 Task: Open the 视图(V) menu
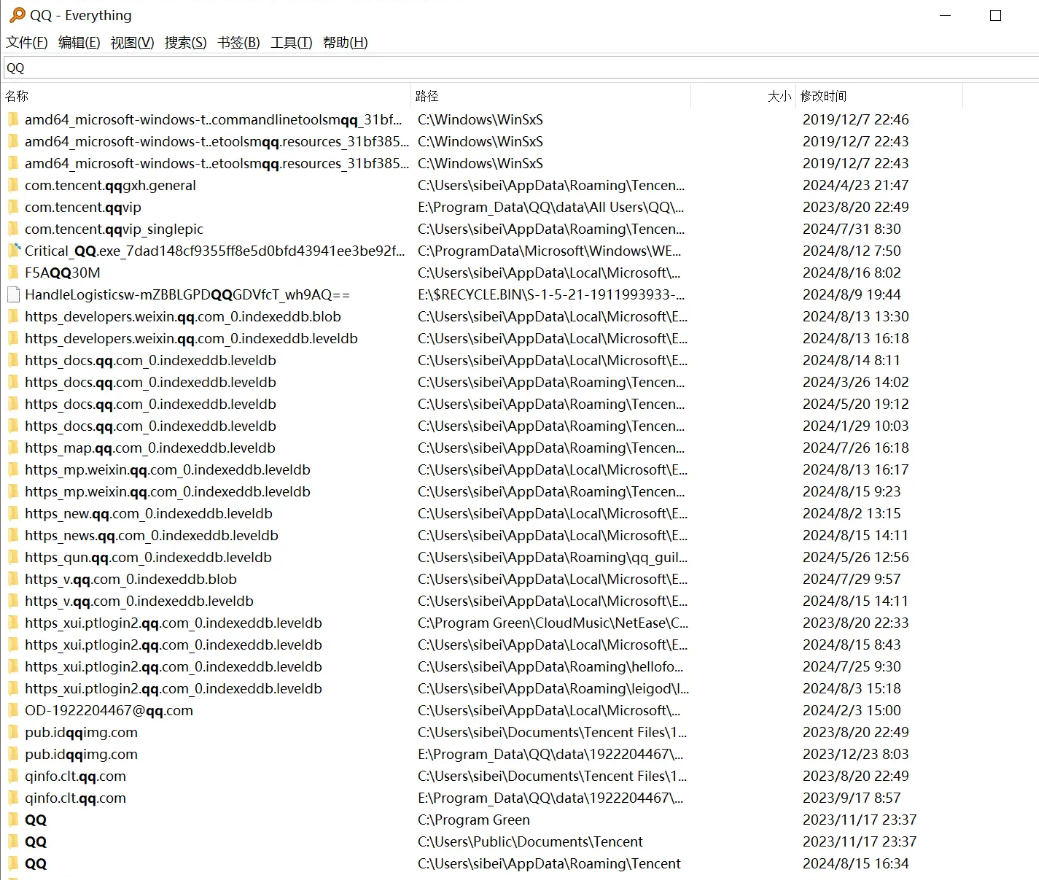tap(132, 42)
